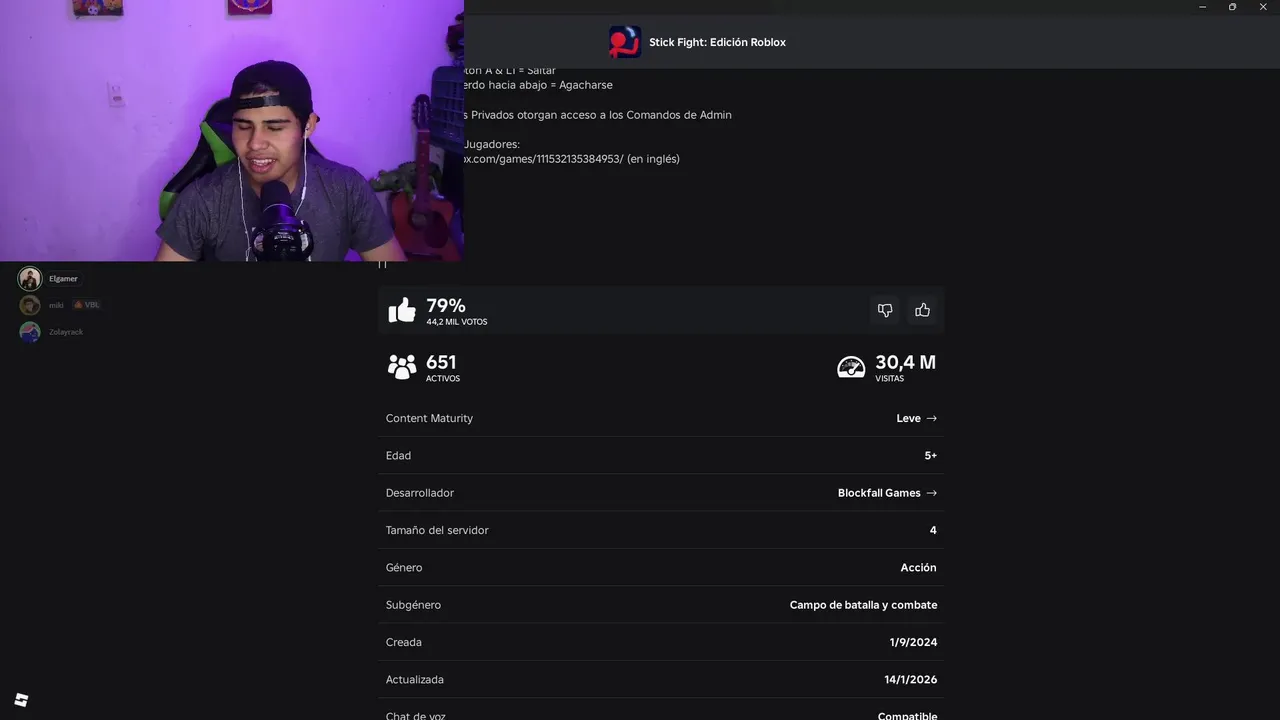Click the Comandos de Admin description line
This screenshot has width=1280, height=720.
(598, 115)
